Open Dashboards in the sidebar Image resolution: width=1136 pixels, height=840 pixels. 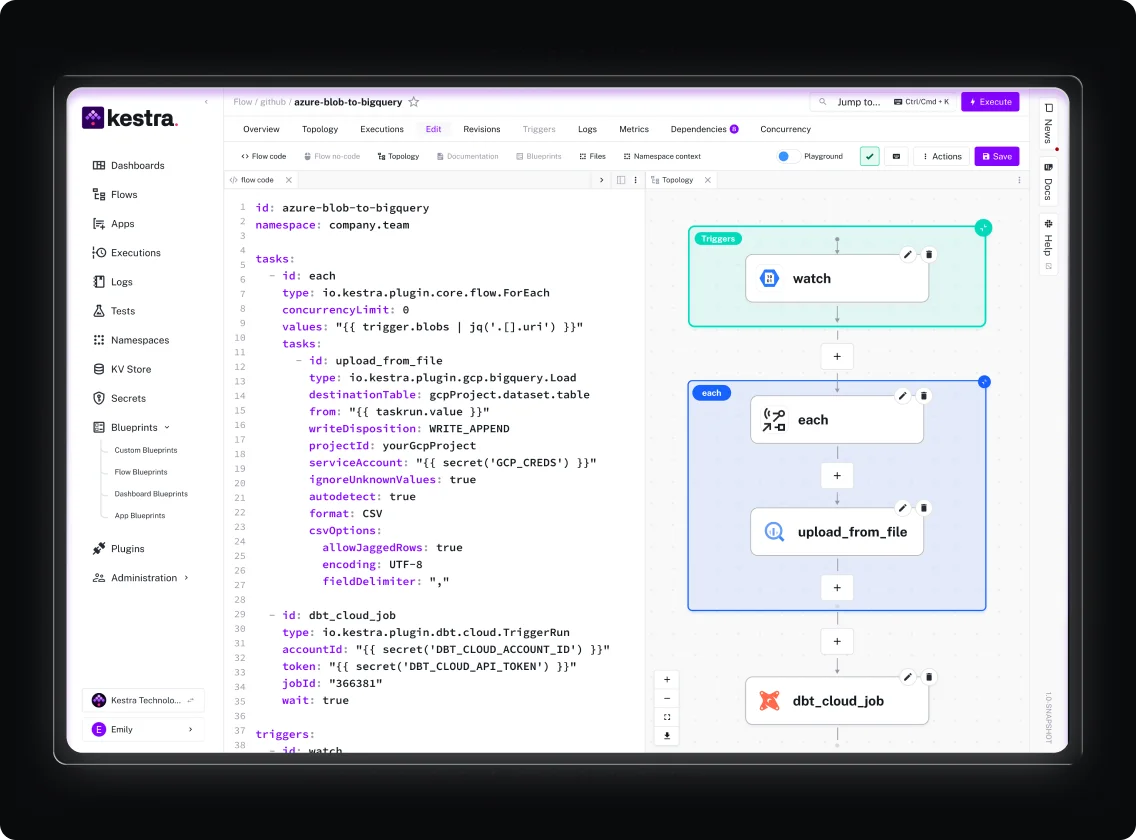(129, 165)
